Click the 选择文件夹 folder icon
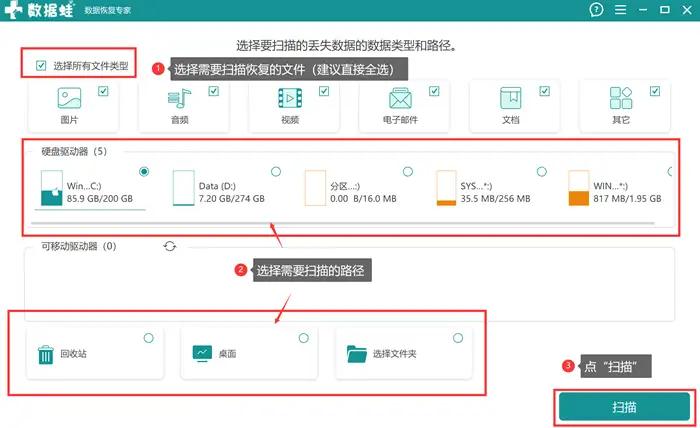The image size is (700, 428). pyautogui.click(x=357, y=354)
